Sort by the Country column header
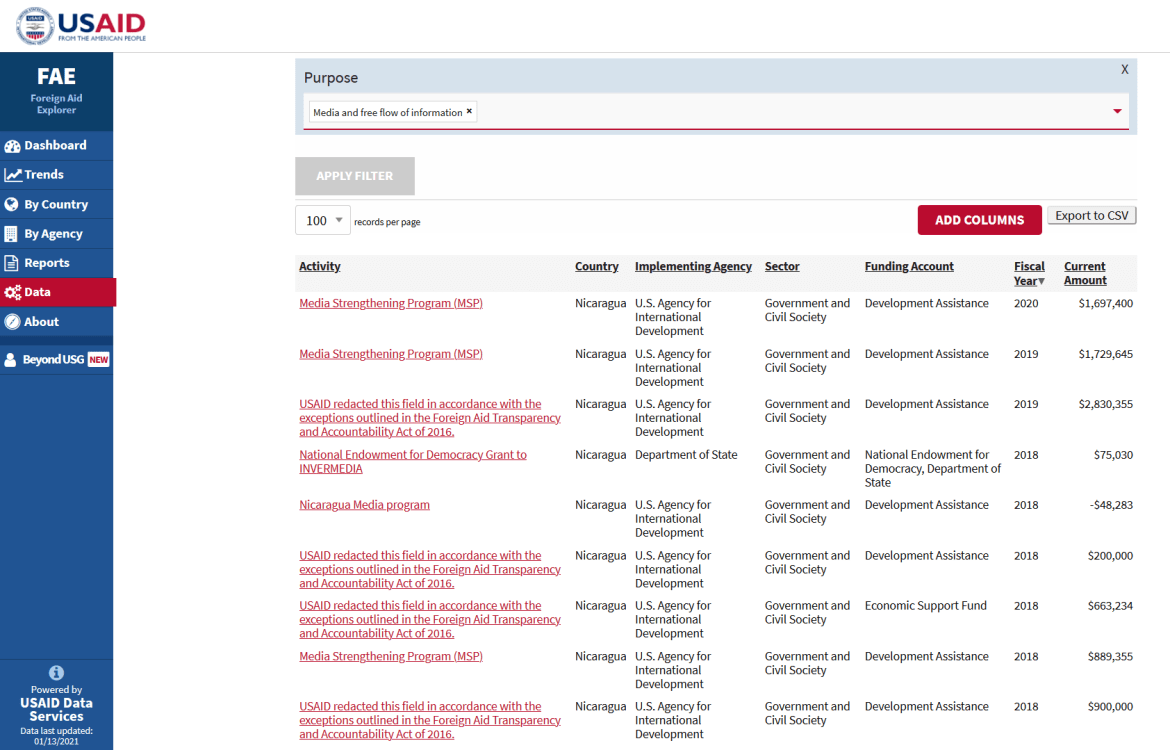Viewport: 1170px width, 750px height. point(596,266)
